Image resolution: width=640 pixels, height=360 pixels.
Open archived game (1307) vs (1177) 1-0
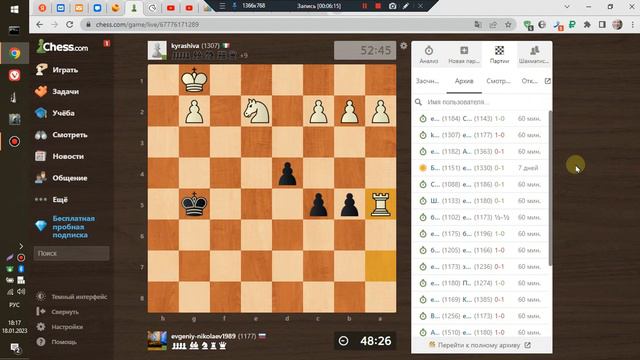pos(480,135)
